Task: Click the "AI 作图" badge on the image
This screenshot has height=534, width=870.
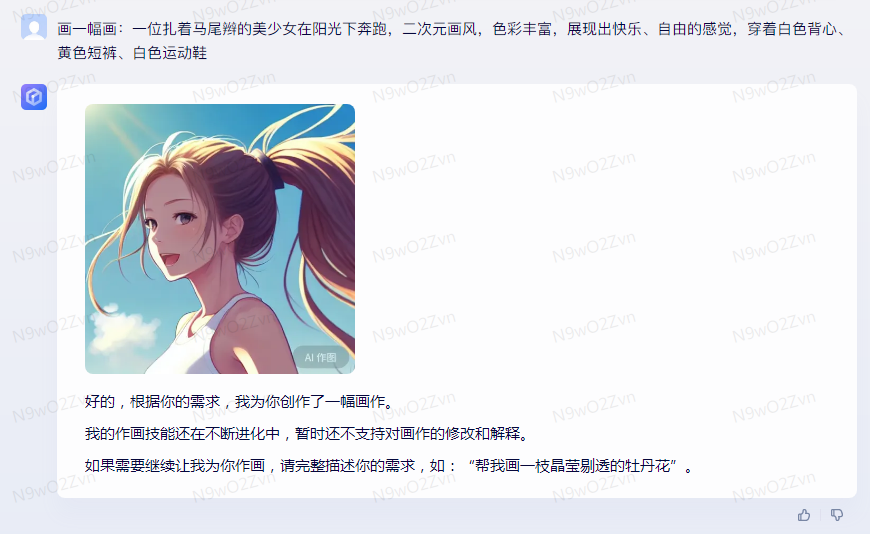Action: (320, 357)
